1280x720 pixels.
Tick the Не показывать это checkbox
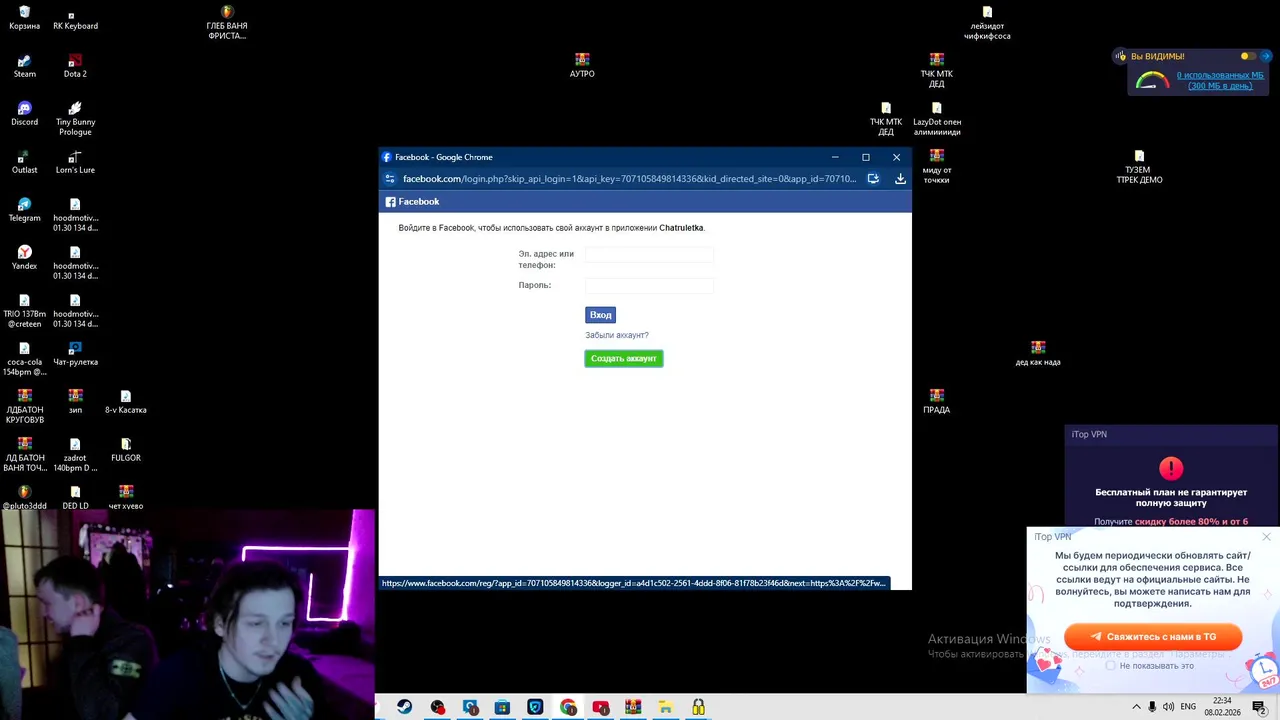coord(1110,665)
